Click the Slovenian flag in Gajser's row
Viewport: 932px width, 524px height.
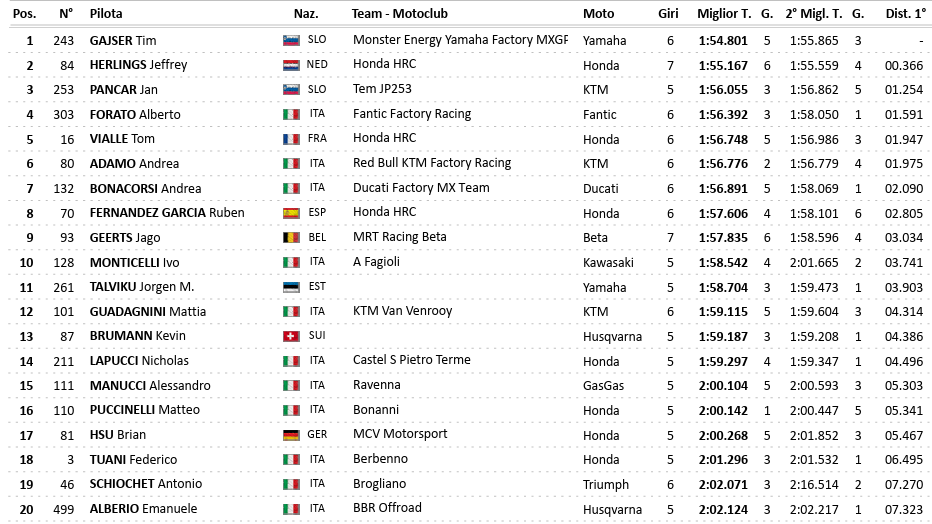click(x=291, y=41)
